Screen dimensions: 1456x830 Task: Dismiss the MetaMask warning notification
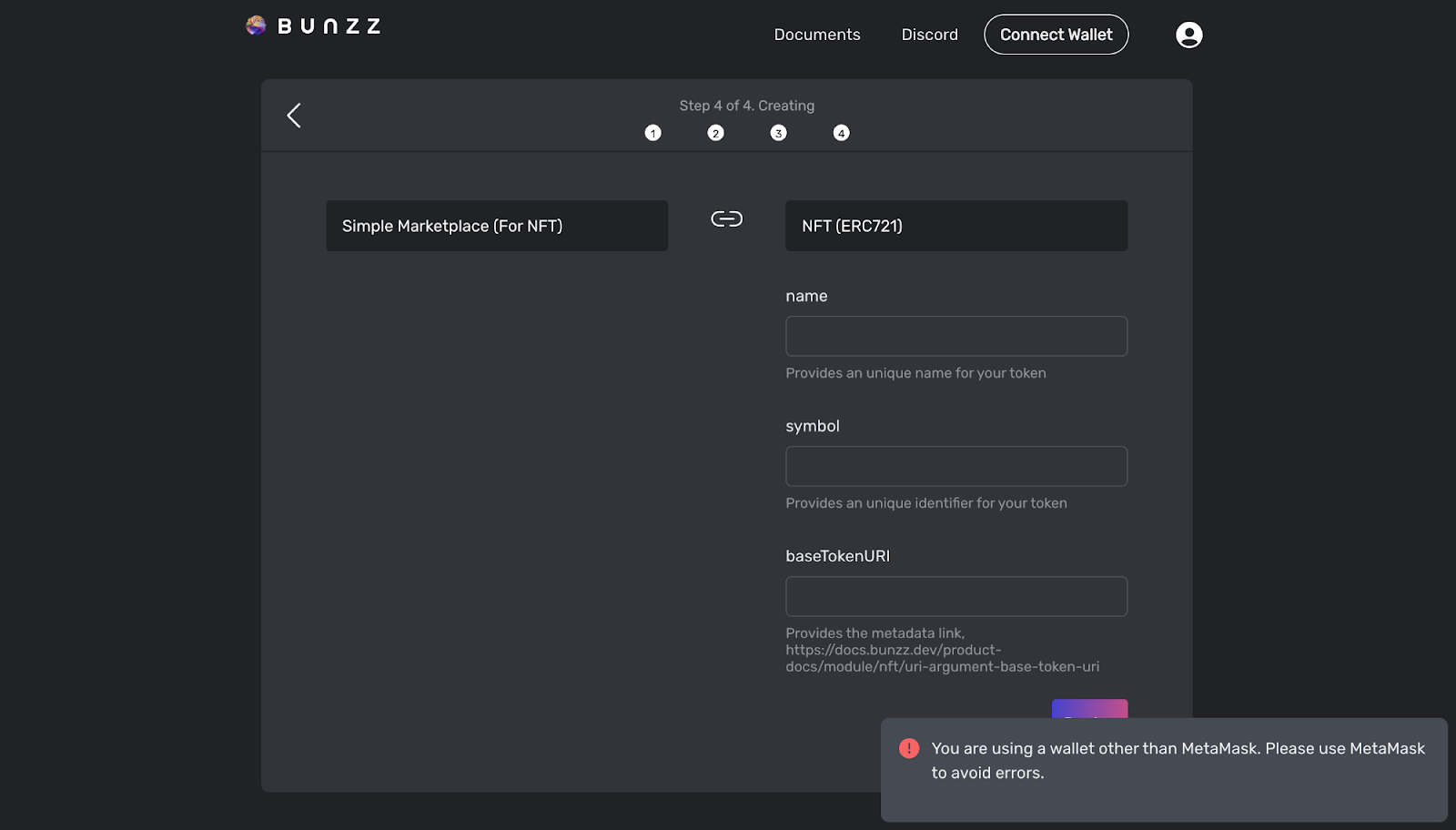point(1164,769)
